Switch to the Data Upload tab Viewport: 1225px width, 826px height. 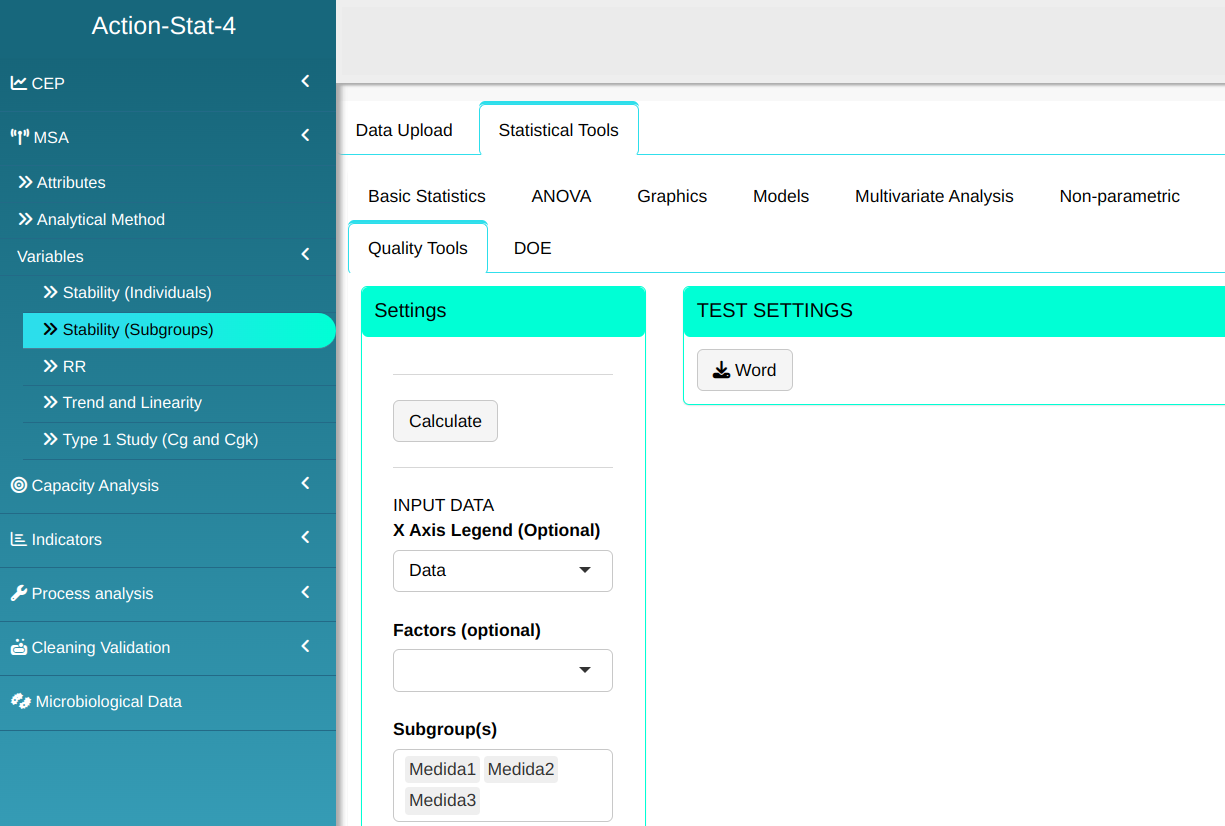point(404,130)
